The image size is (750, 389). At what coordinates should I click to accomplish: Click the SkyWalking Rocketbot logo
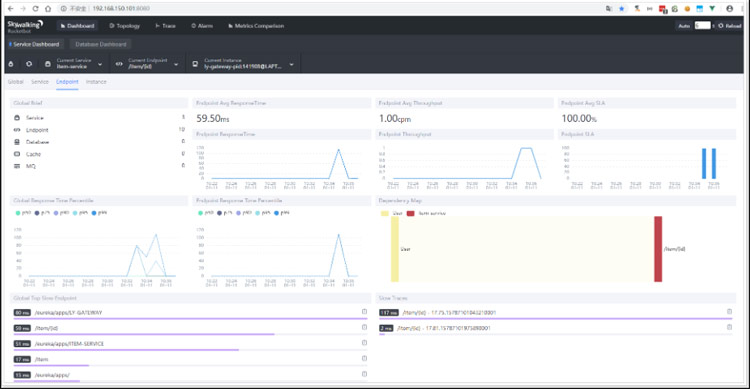tap(25, 26)
